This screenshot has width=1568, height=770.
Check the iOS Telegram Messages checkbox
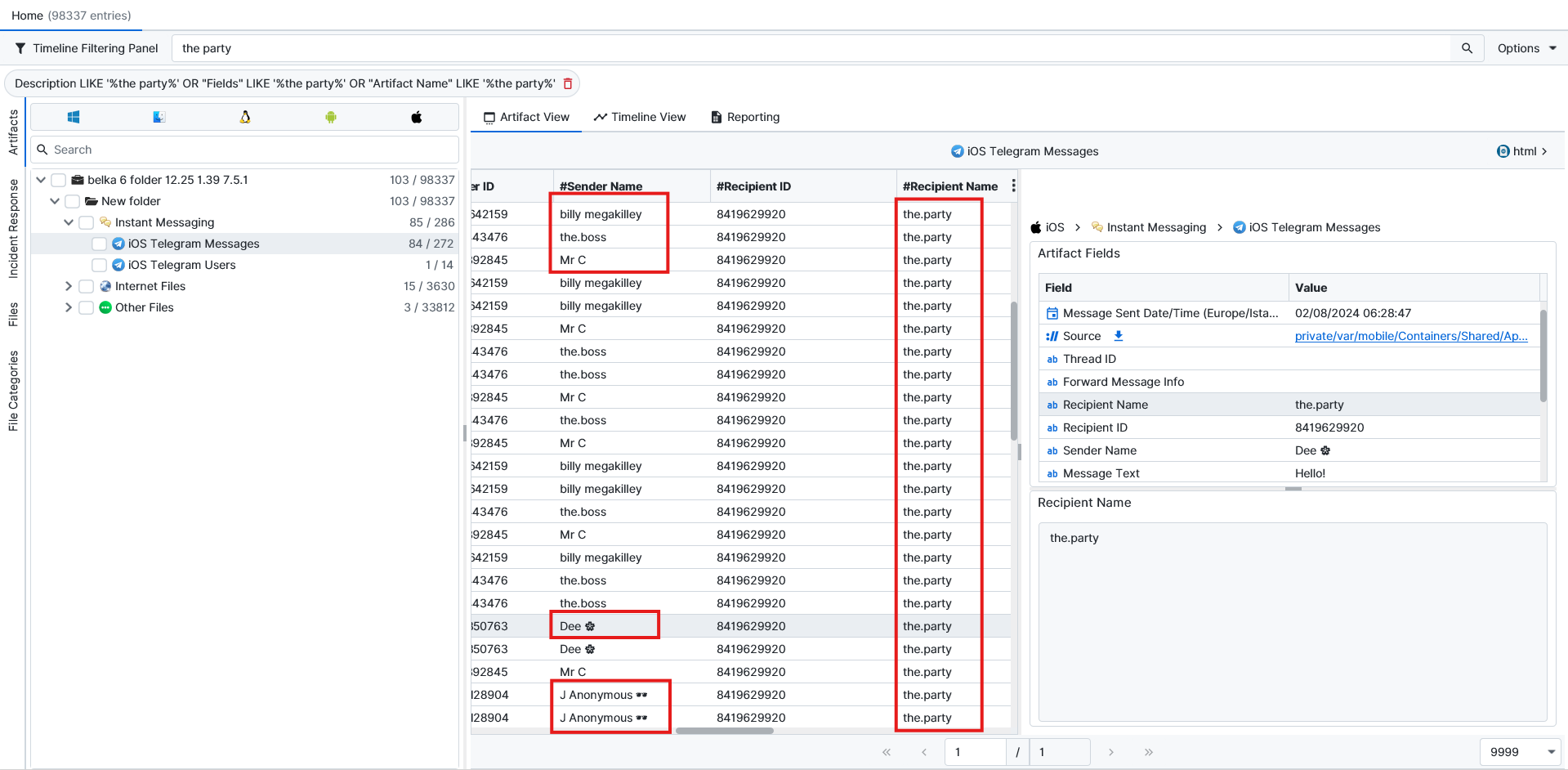coord(99,244)
